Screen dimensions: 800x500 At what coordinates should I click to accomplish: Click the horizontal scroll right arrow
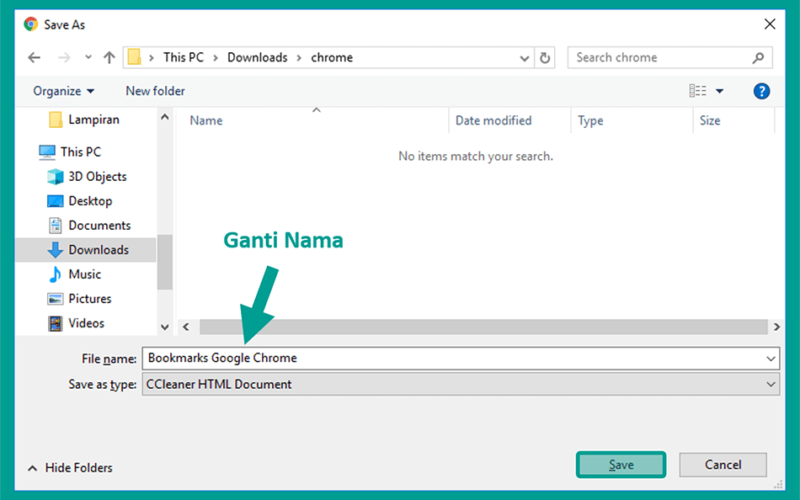point(777,327)
